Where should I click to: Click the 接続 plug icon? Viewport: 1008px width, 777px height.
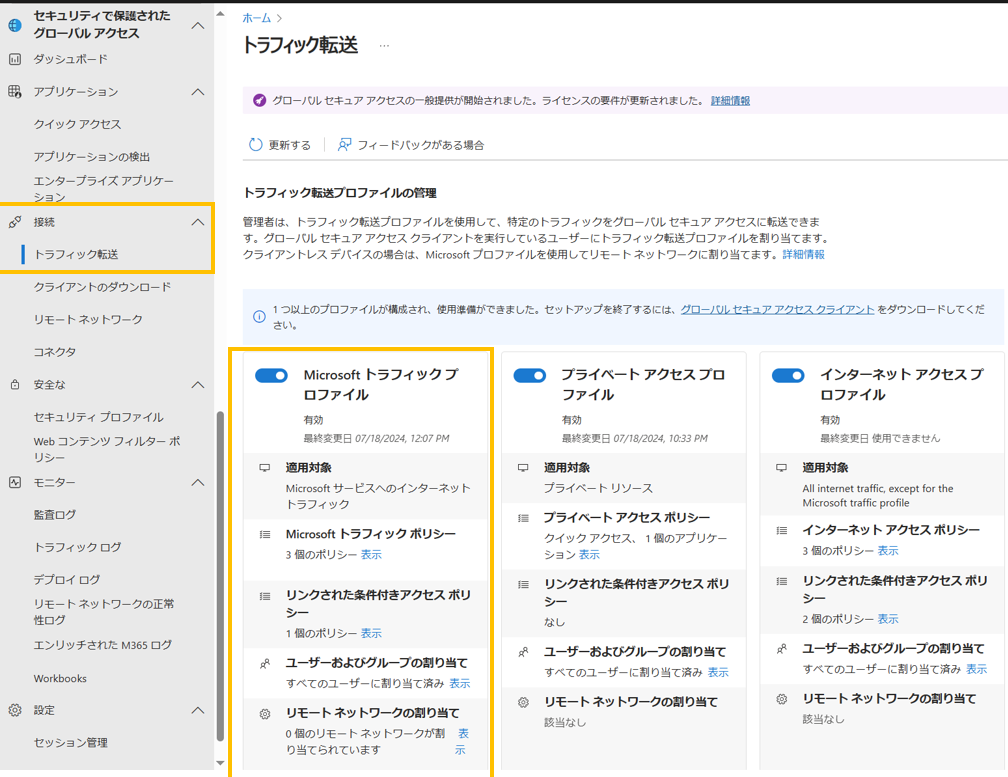[15, 222]
